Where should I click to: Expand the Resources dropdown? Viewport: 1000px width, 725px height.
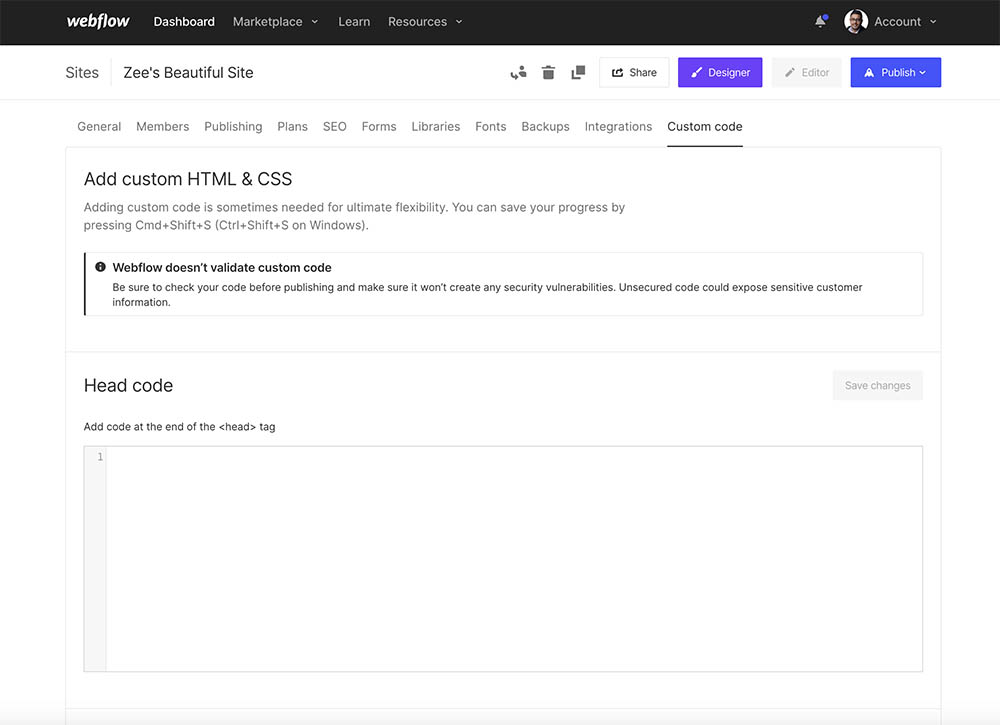pyautogui.click(x=424, y=21)
